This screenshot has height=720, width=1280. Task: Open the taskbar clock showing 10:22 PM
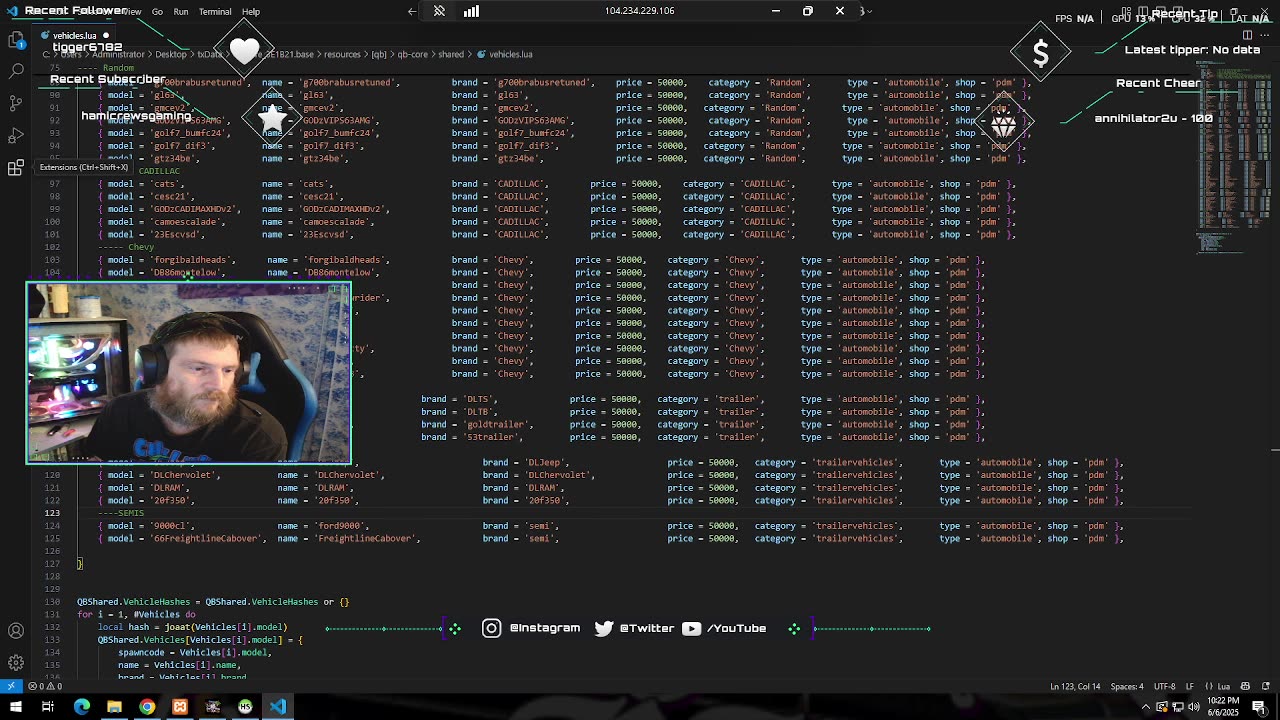[x=1223, y=707]
